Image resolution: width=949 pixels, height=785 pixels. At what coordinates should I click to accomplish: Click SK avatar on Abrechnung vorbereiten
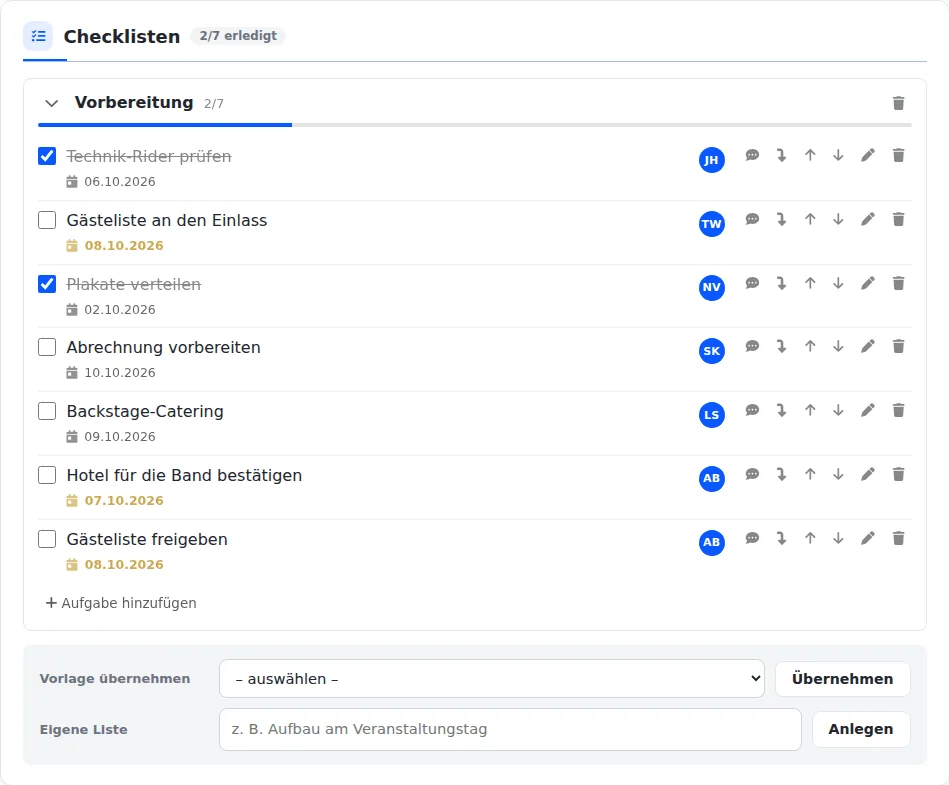(712, 351)
